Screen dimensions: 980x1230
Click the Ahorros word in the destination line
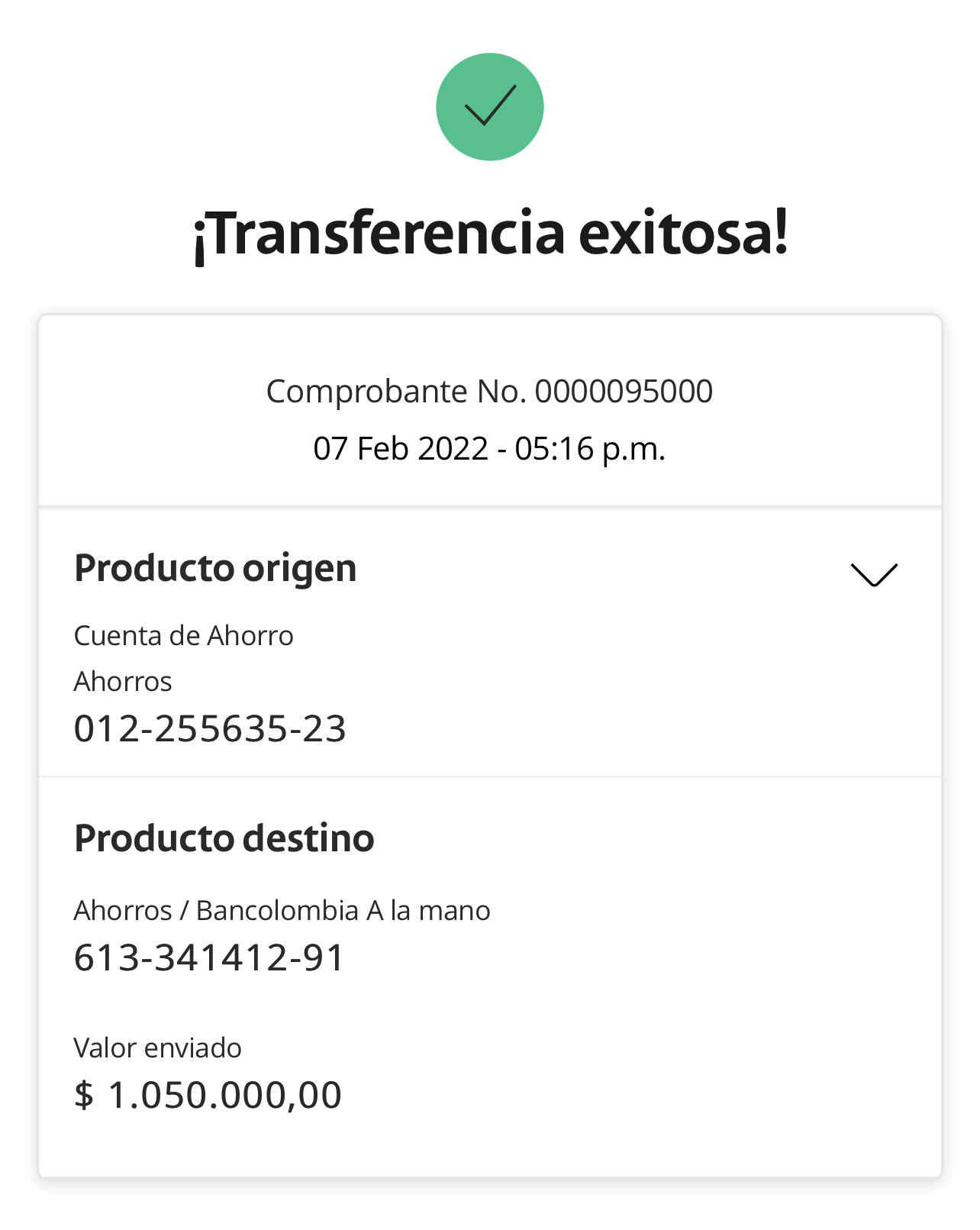(123, 911)
